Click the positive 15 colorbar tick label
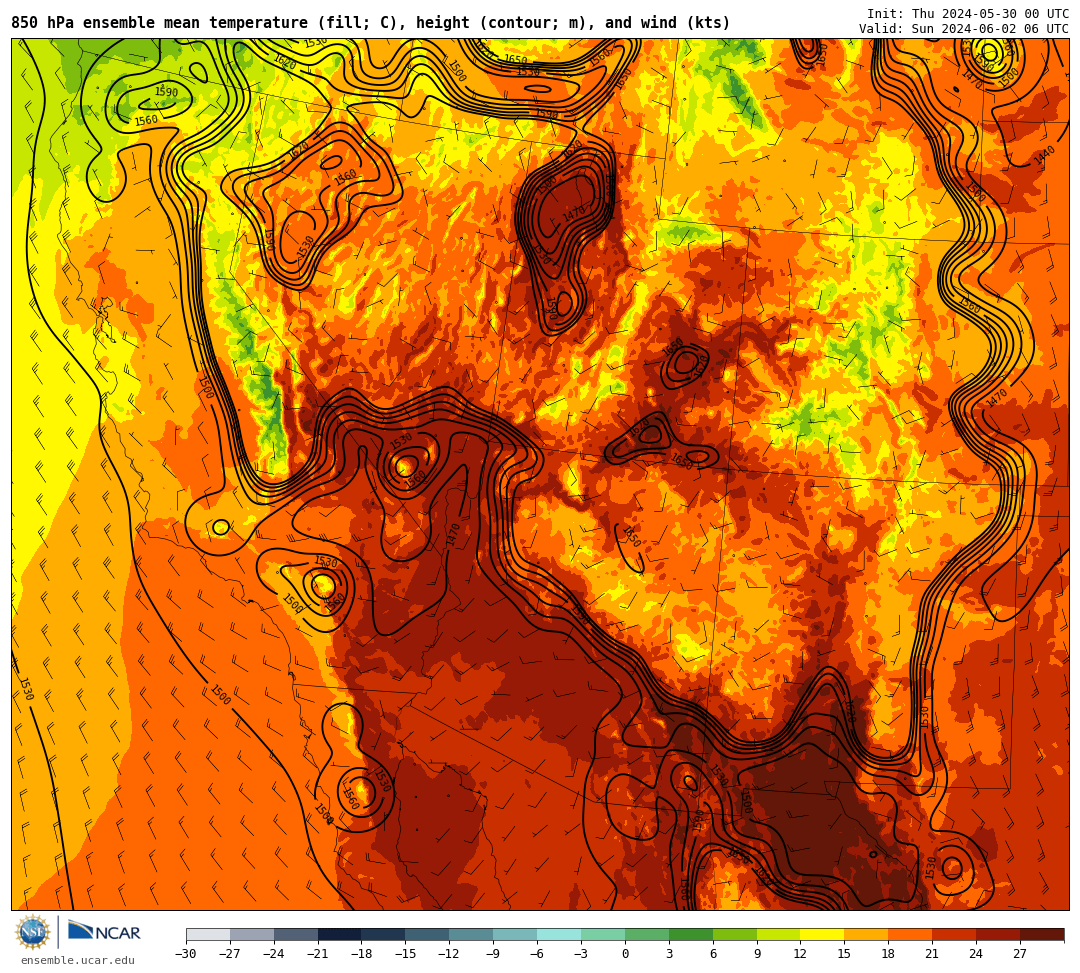Viewport: 1080px width, 973px height. [x=844, y=954]
